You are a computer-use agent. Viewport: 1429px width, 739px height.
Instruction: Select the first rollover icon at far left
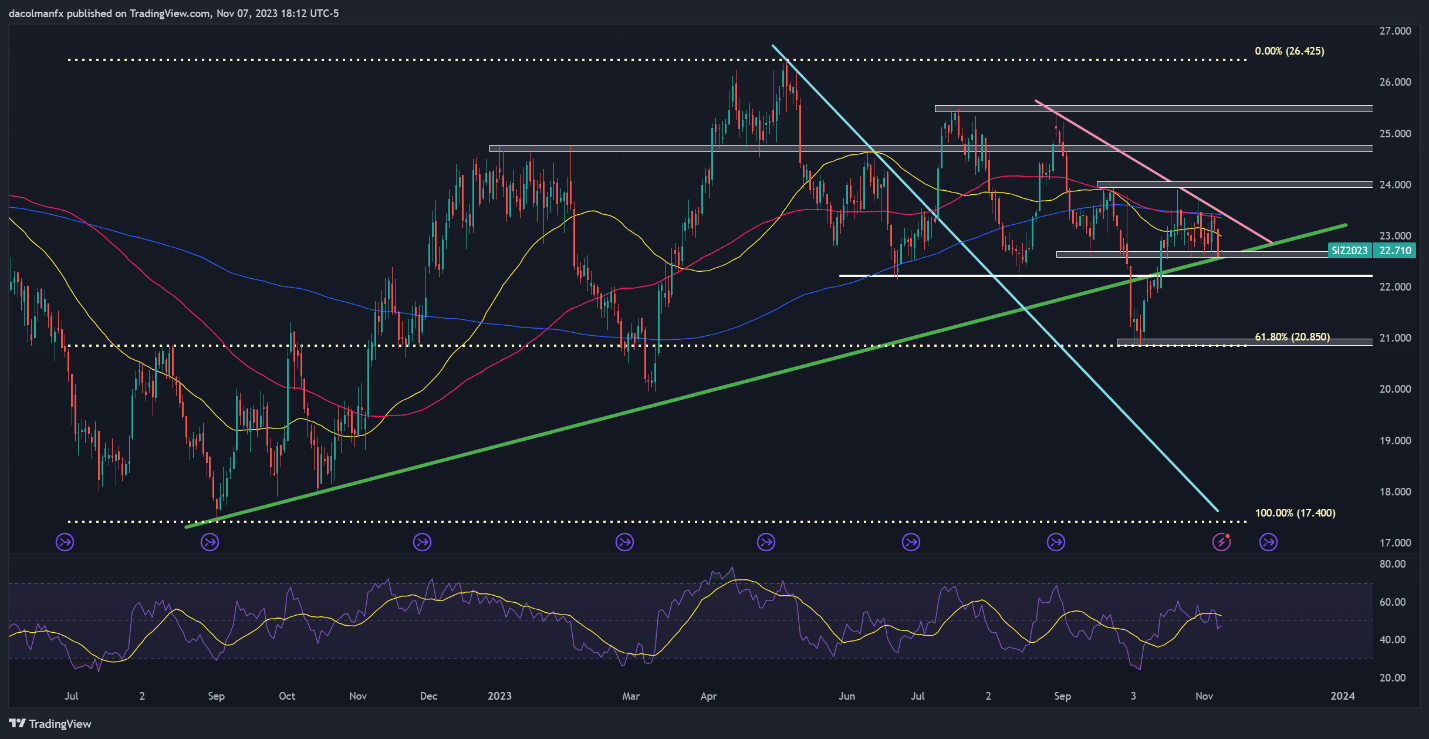point(65,541)
